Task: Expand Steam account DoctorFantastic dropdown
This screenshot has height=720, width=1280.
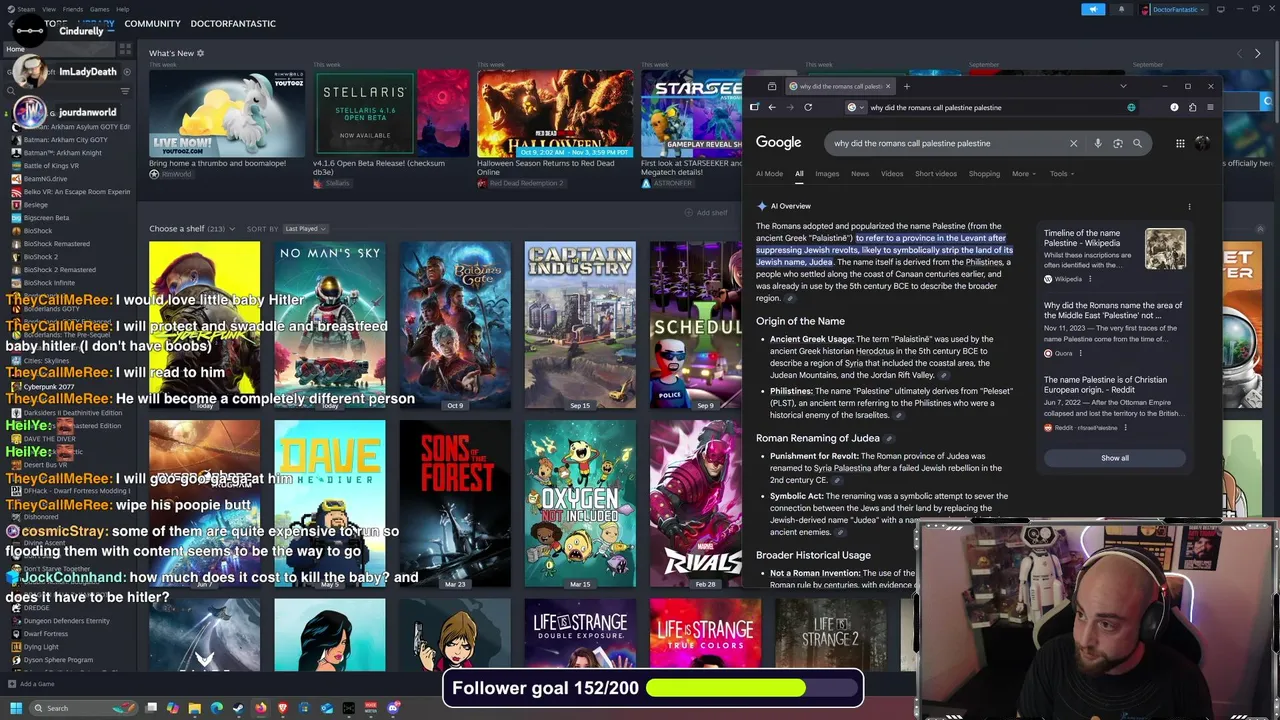Action: point(1179,9)
